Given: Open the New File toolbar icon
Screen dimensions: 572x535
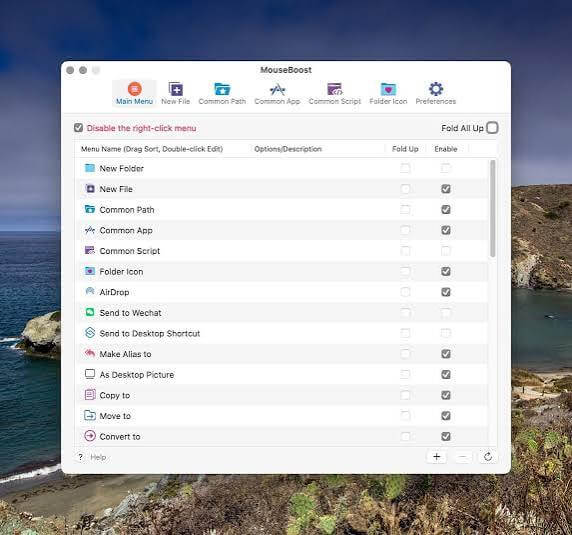Looking at the screenshot, I should (x=175, y=89).
